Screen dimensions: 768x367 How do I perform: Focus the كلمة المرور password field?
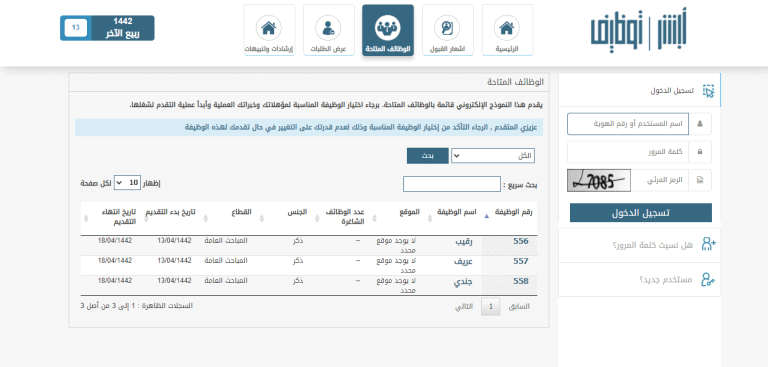click(628, 152)
